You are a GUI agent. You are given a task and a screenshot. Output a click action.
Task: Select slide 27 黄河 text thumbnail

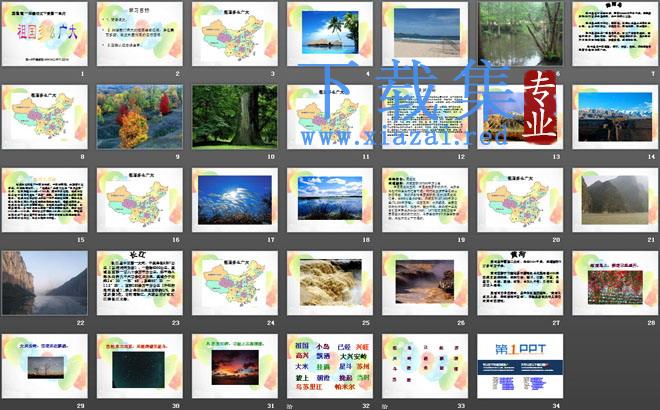pos(520,283)
